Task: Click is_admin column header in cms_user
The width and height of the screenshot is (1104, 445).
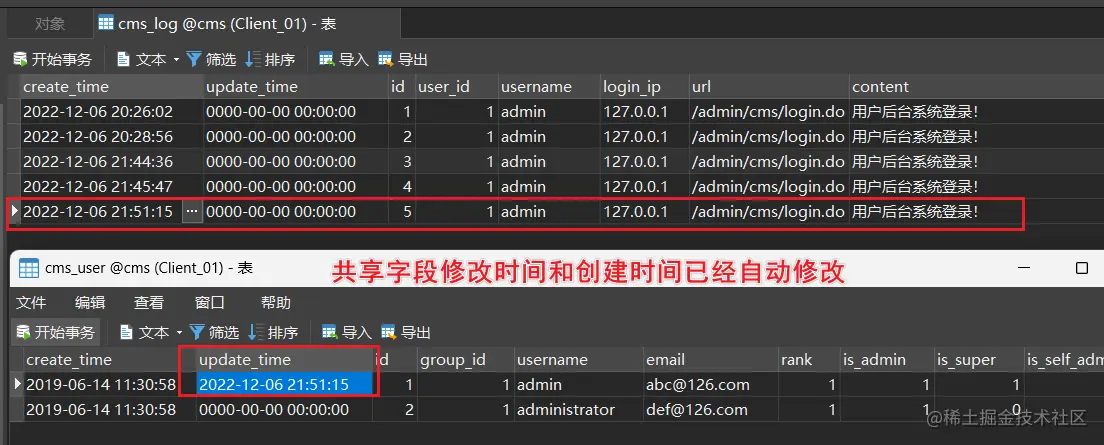Action: 887,360
